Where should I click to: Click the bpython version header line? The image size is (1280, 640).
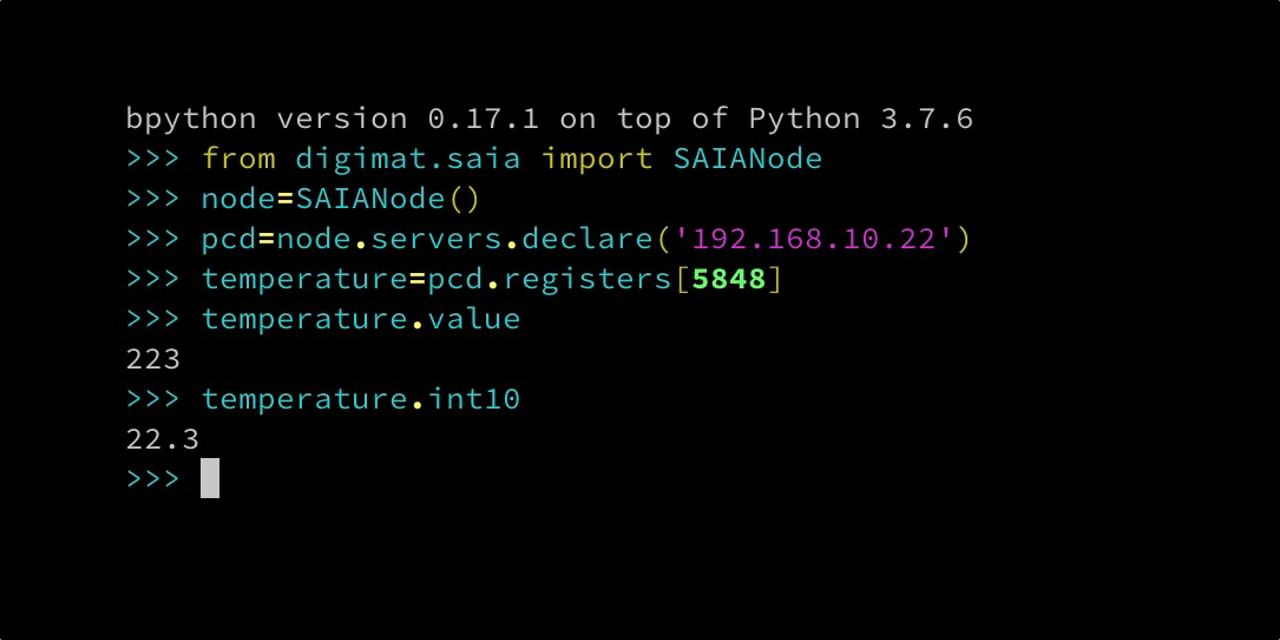point(548,119)
